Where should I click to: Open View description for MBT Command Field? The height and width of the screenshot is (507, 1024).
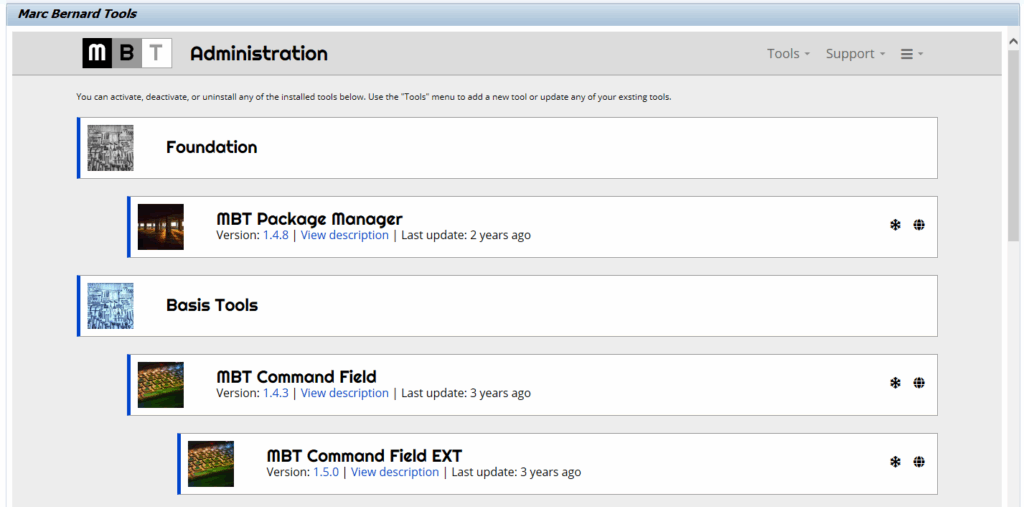[344, 393]
